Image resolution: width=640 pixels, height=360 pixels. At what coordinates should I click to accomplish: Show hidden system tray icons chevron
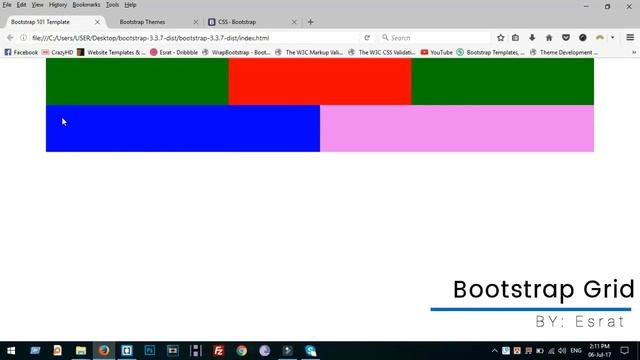tap(494, 351)
